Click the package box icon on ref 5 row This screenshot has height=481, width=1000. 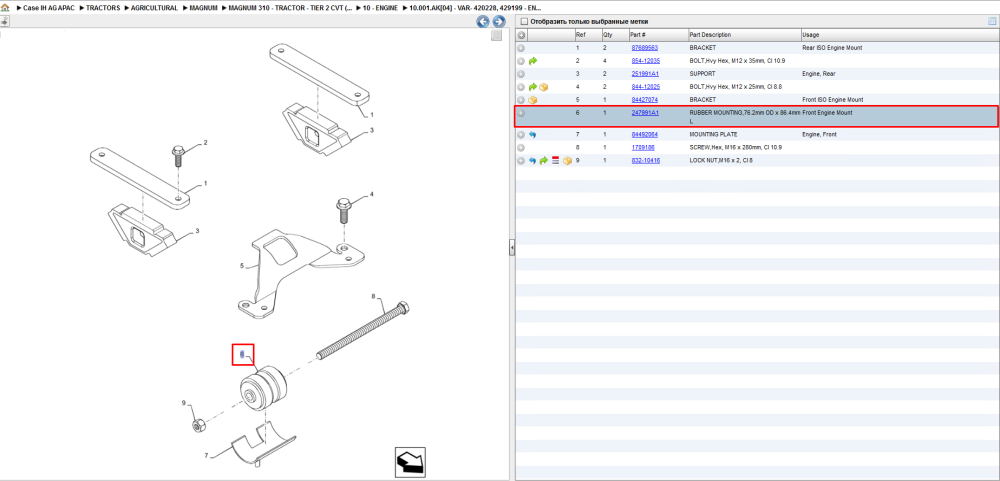click(533, 100)
